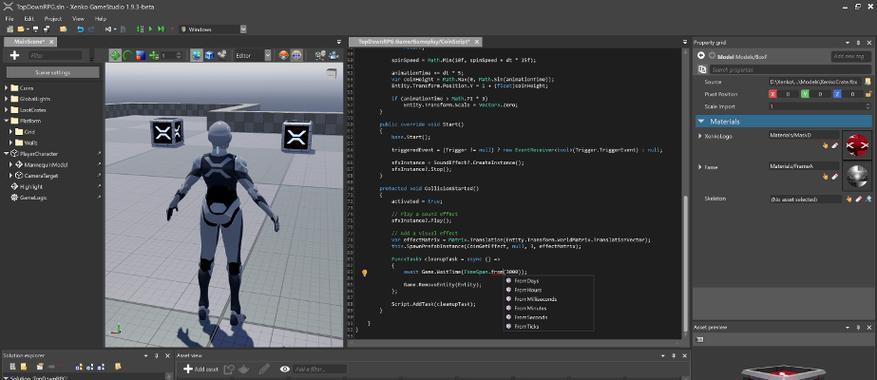Select the Highlight entity

point(31,186)
